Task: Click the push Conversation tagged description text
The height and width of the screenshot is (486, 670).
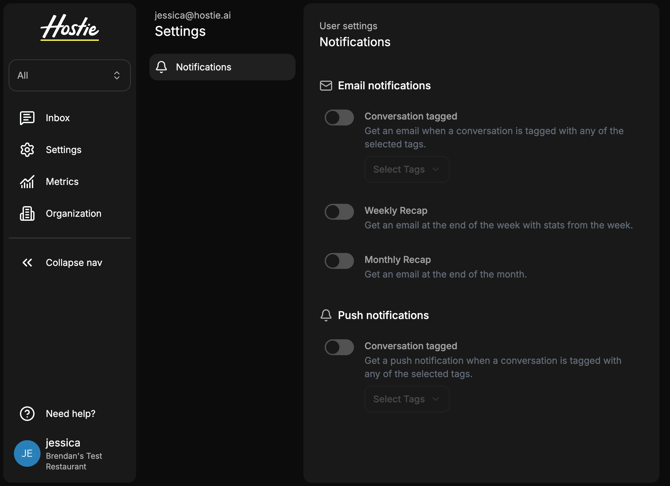Action: click(493, 367)
